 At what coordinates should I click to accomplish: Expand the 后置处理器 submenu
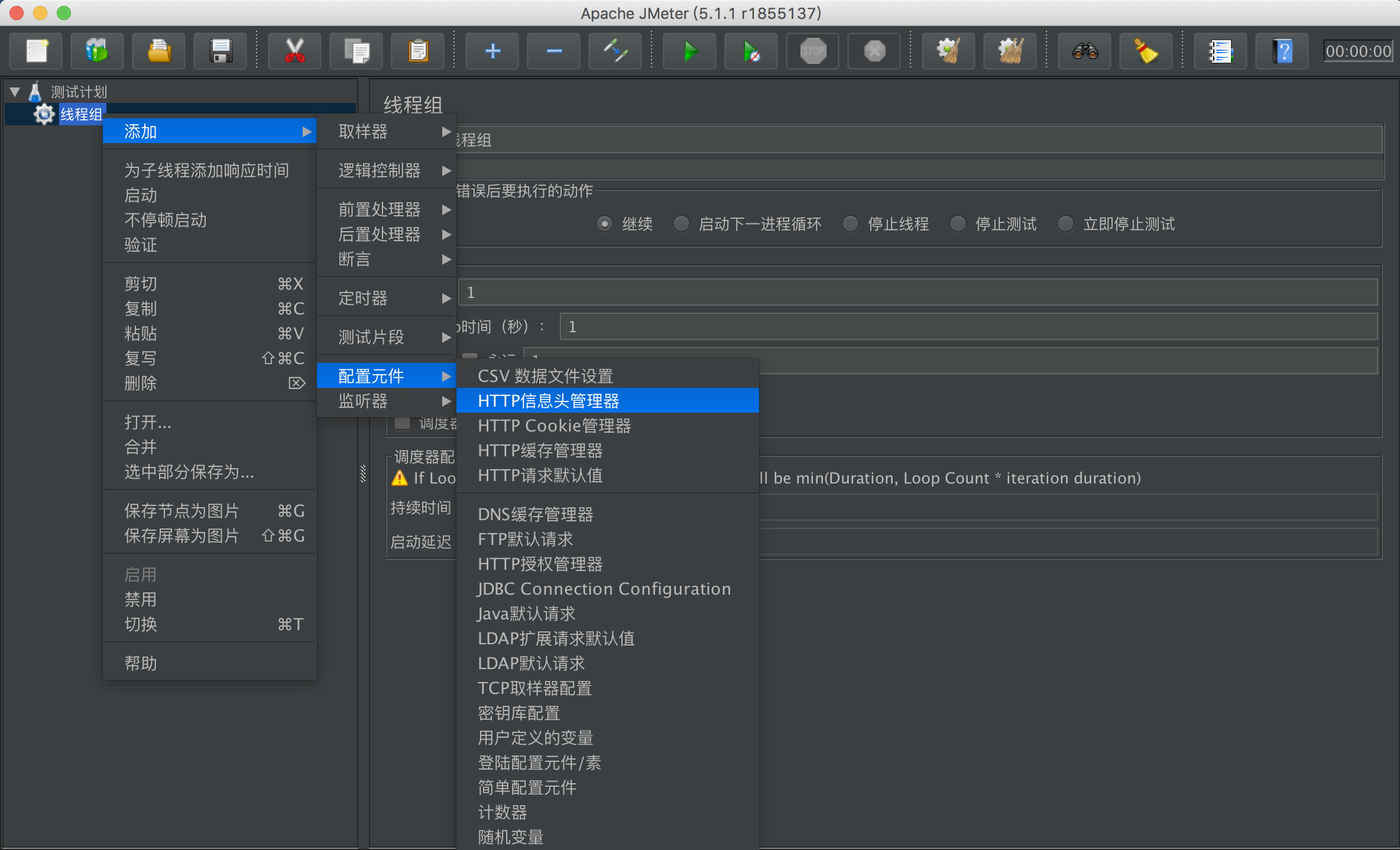387,234
